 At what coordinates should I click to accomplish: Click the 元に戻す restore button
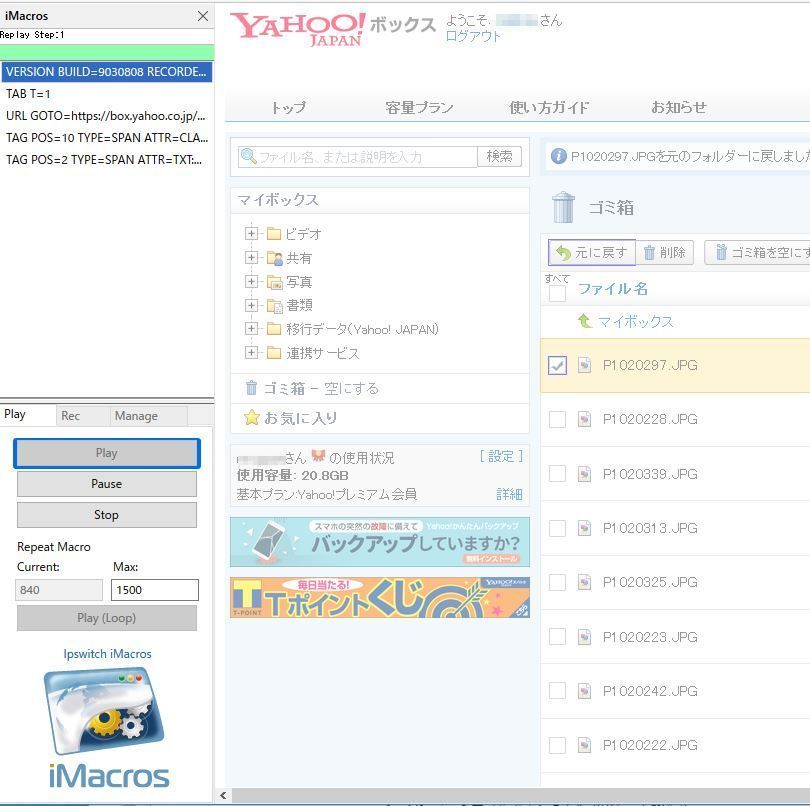pos(591,253)
